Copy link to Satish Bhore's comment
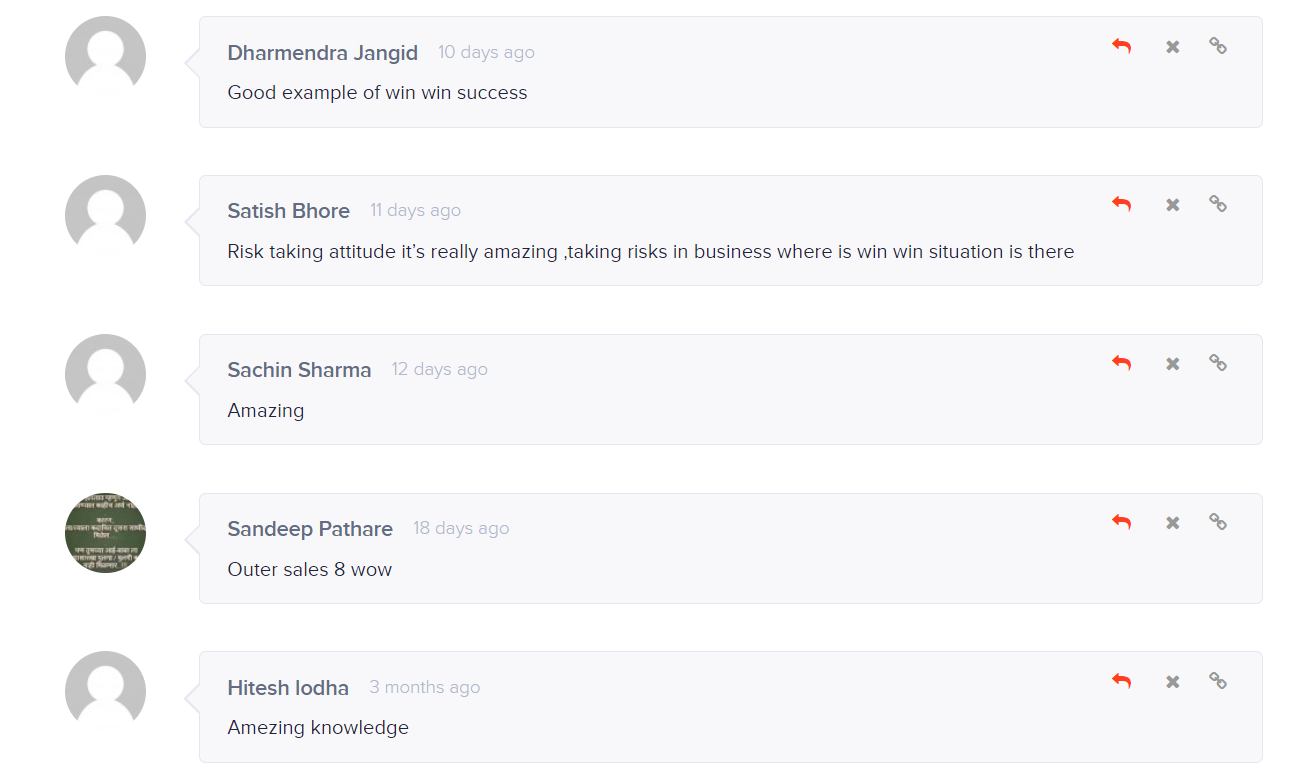 pyautogui.click(x=1218, y=204)
